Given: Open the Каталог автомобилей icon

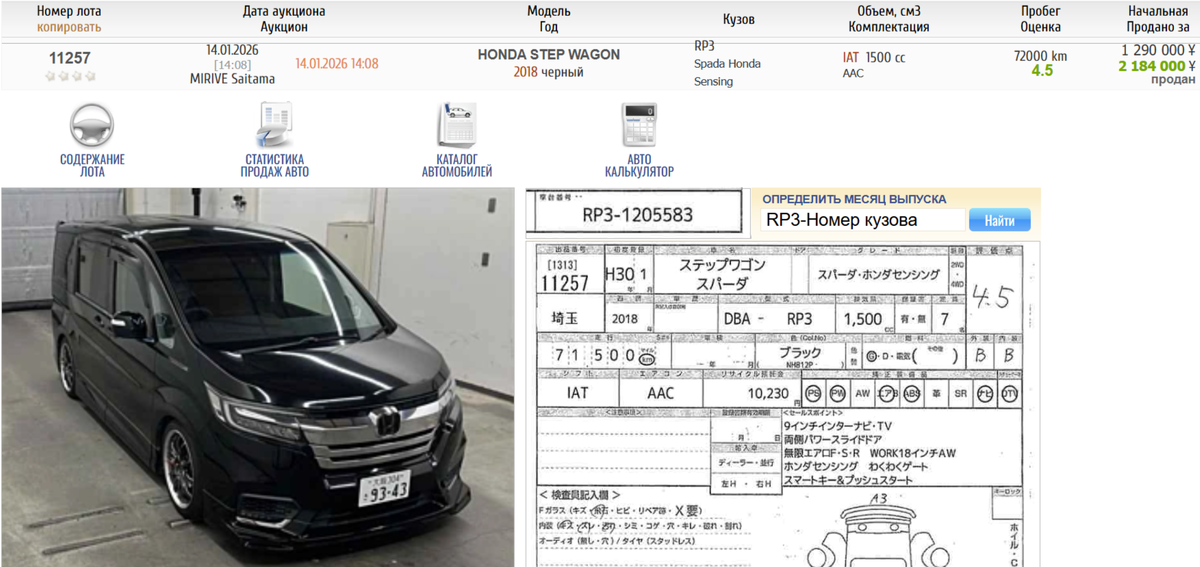Looking at the screenshot, I should [456, 125].
